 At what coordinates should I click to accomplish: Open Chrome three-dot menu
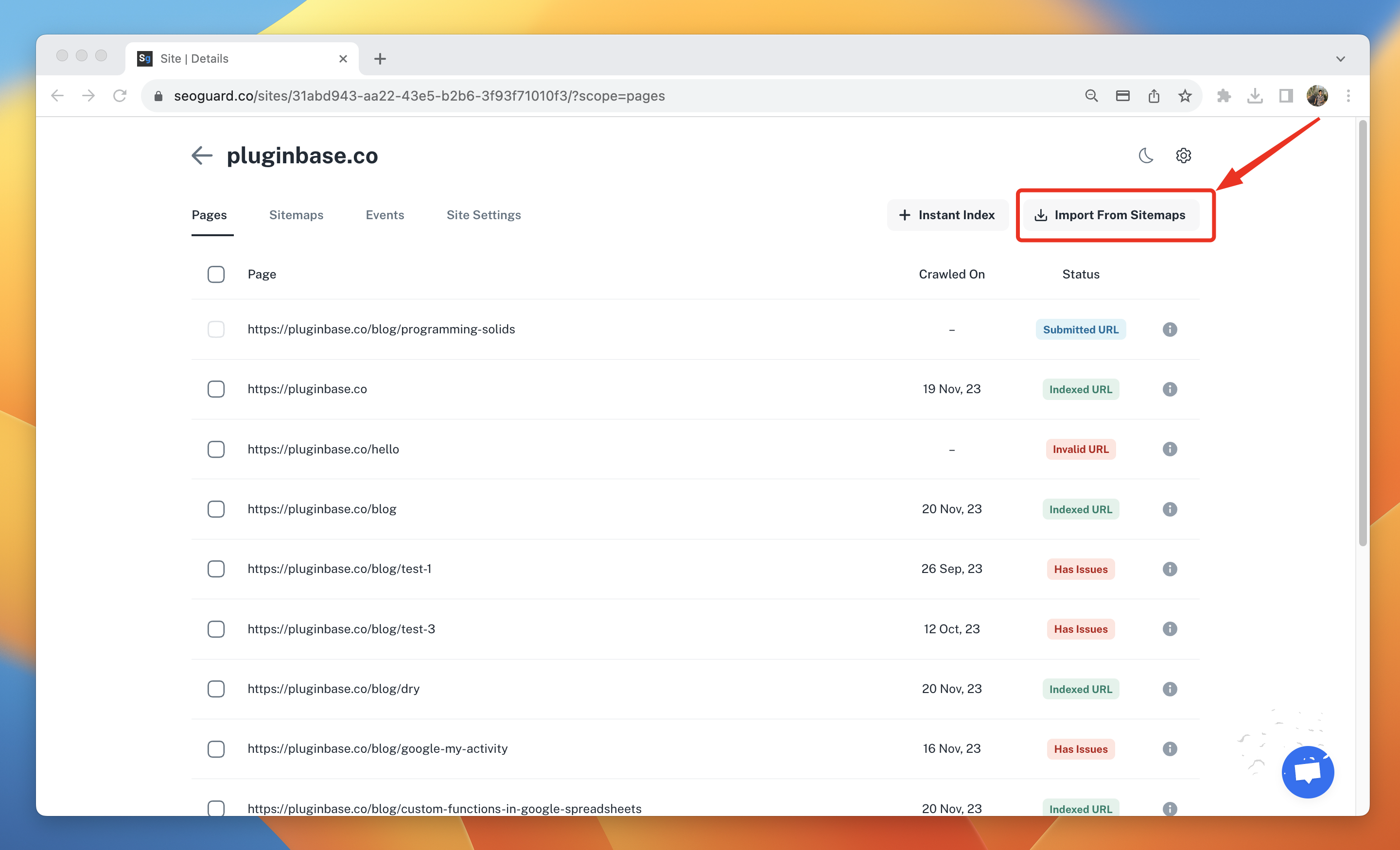[x=1347, y=96]
